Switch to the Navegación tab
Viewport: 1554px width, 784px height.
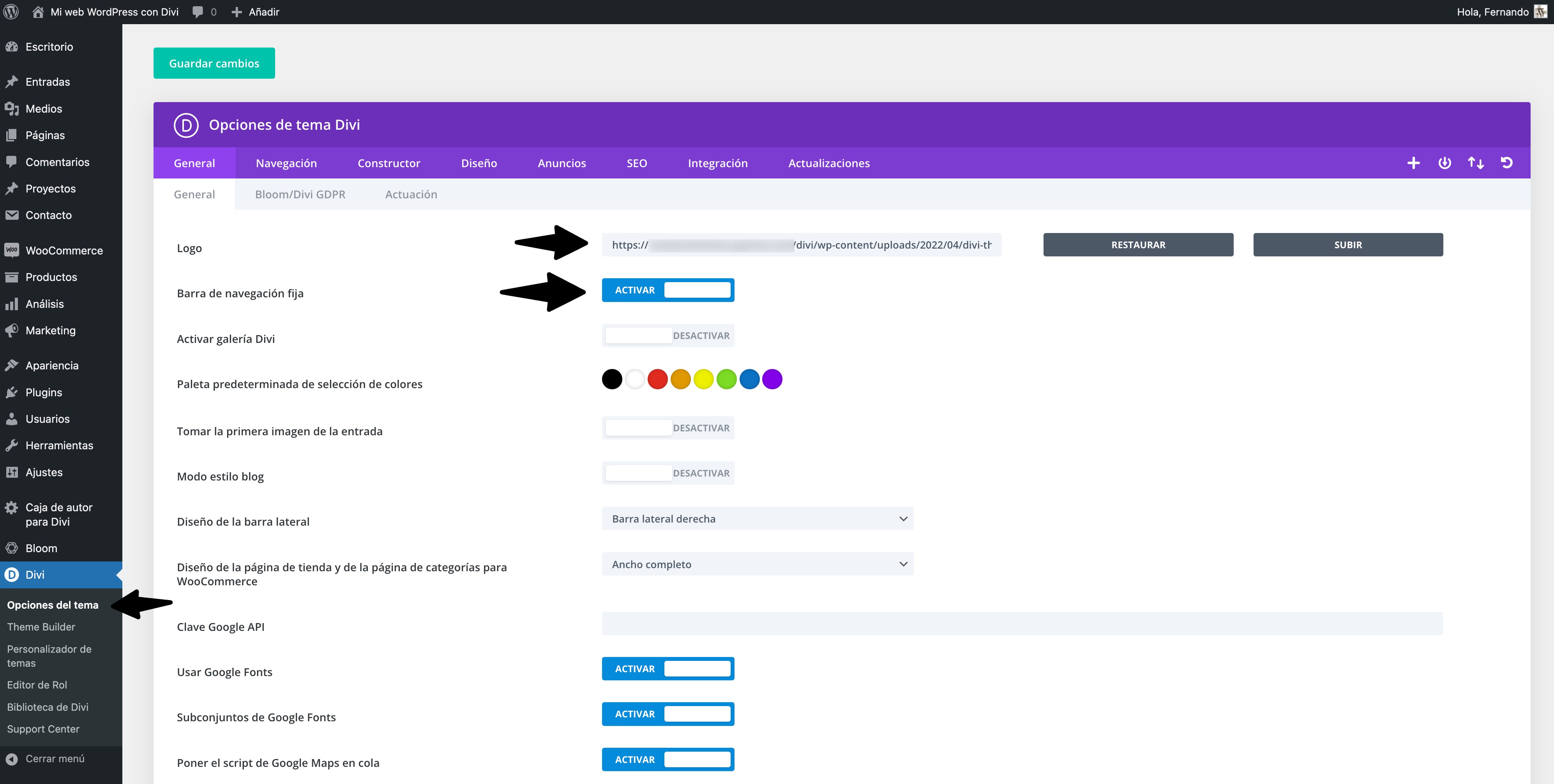pos(286,163)
